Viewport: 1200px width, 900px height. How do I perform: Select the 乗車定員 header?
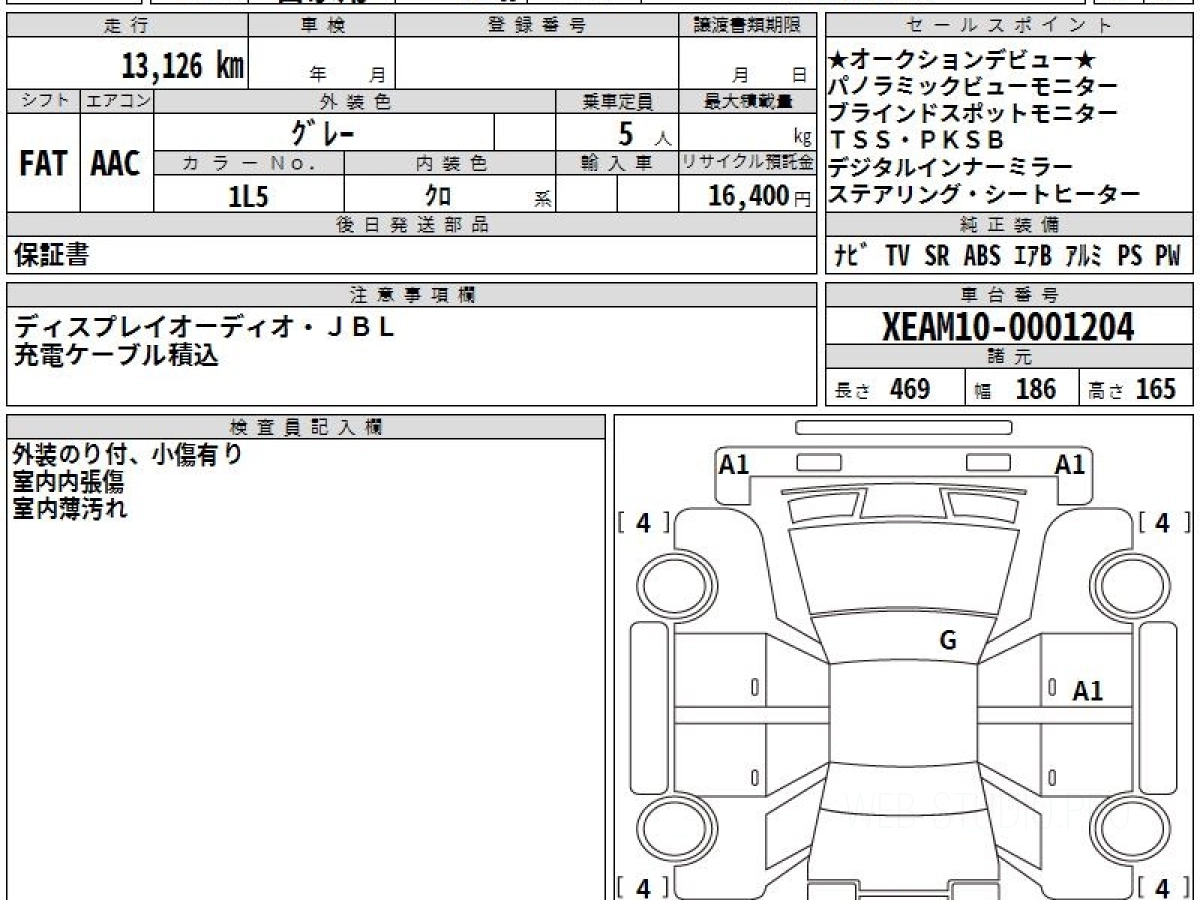617,101
